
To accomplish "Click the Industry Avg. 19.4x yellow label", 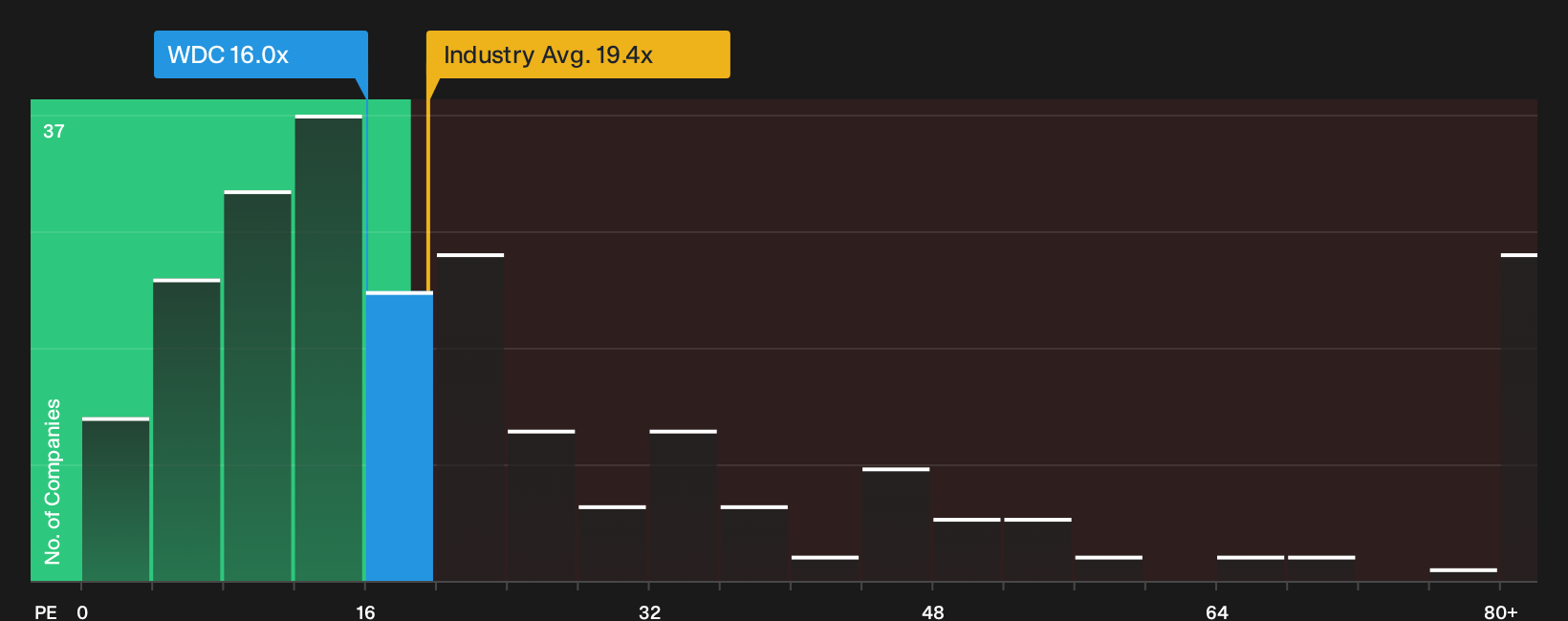I will coord(577,54).
